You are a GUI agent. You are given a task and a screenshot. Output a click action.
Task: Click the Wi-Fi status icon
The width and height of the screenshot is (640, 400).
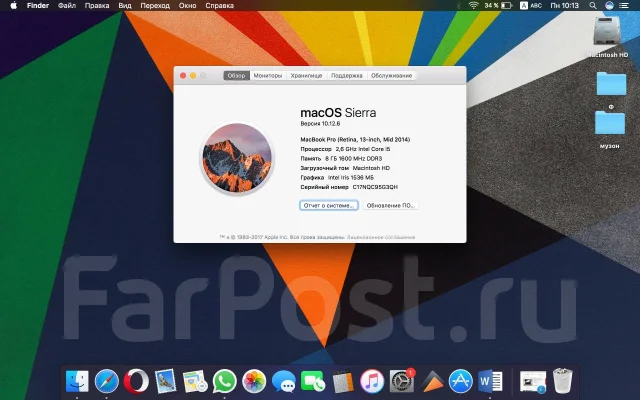473,5
